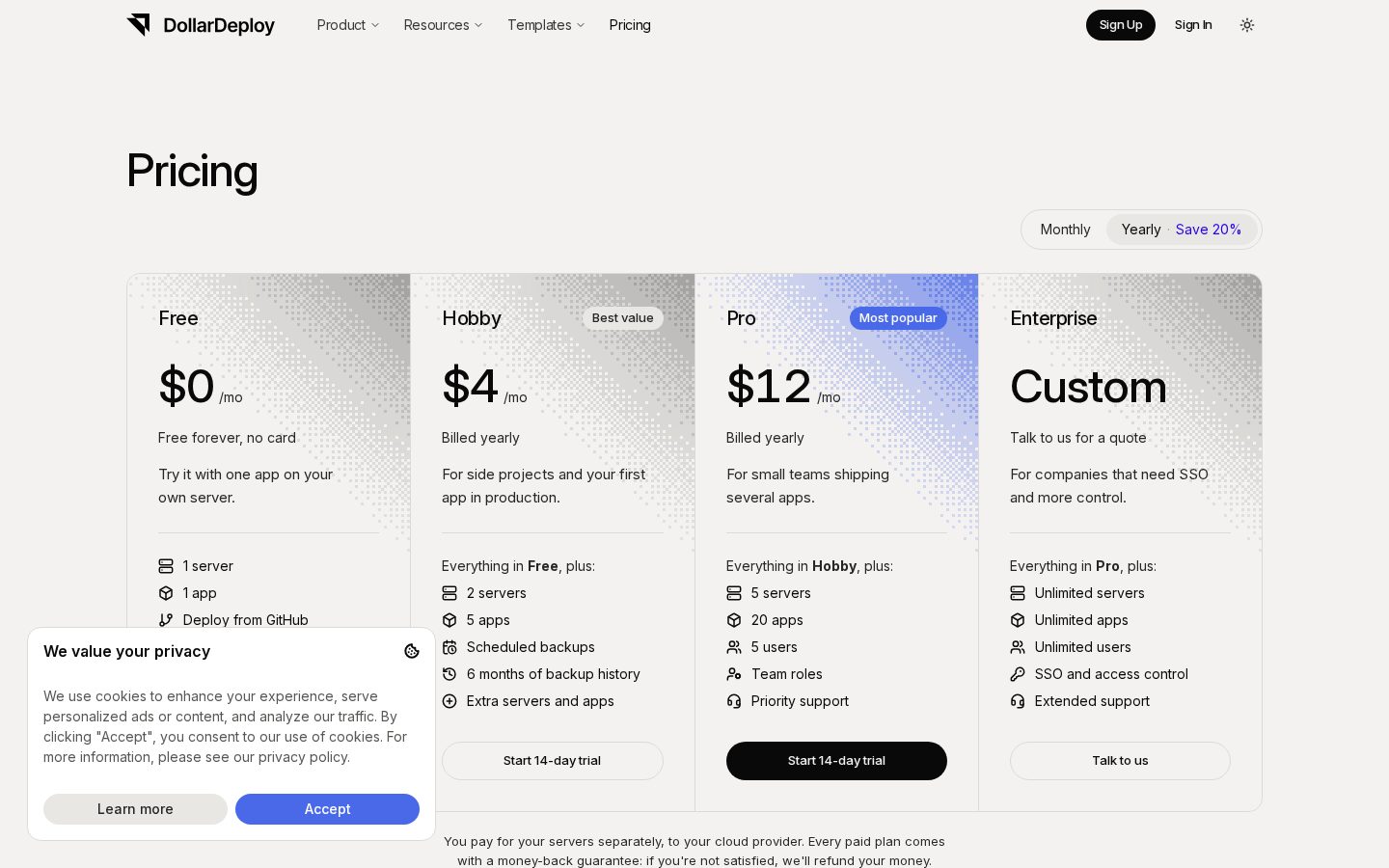Click the Best value badge
The width and height of the screenshot is (1389, 868).
(622, 318)
